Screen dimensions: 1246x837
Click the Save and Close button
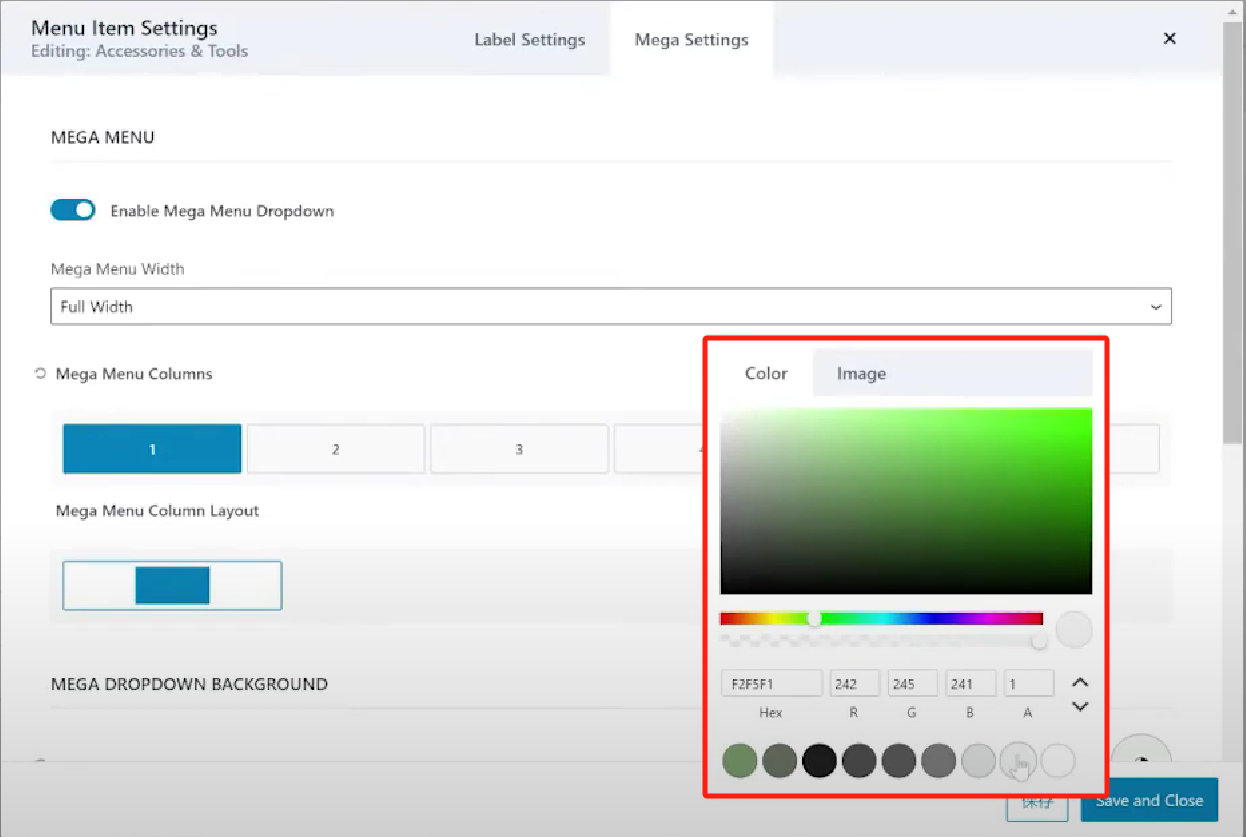pyautogui.click(x=1149, y=800)
